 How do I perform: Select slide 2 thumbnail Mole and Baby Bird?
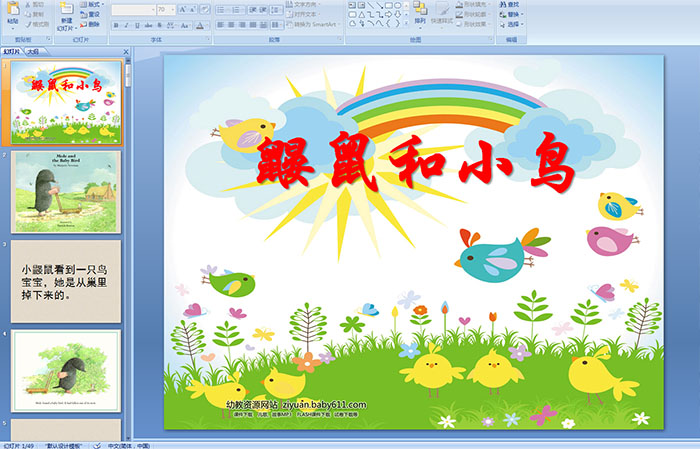[x=66, y=192]
